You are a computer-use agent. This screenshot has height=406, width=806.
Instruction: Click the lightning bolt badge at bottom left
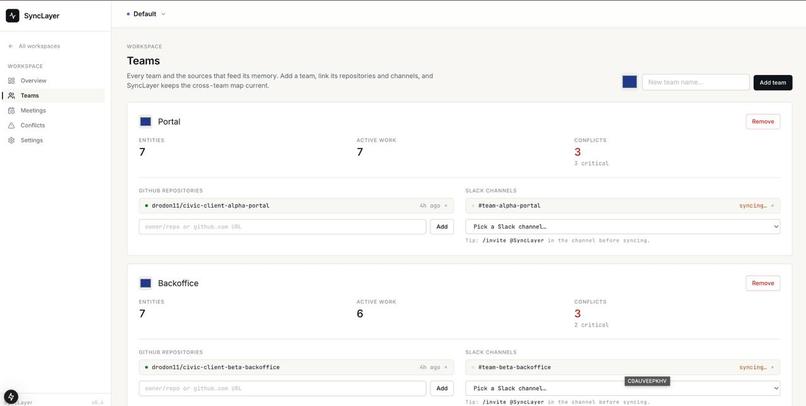pyautogui.click(x=11, y=397)
